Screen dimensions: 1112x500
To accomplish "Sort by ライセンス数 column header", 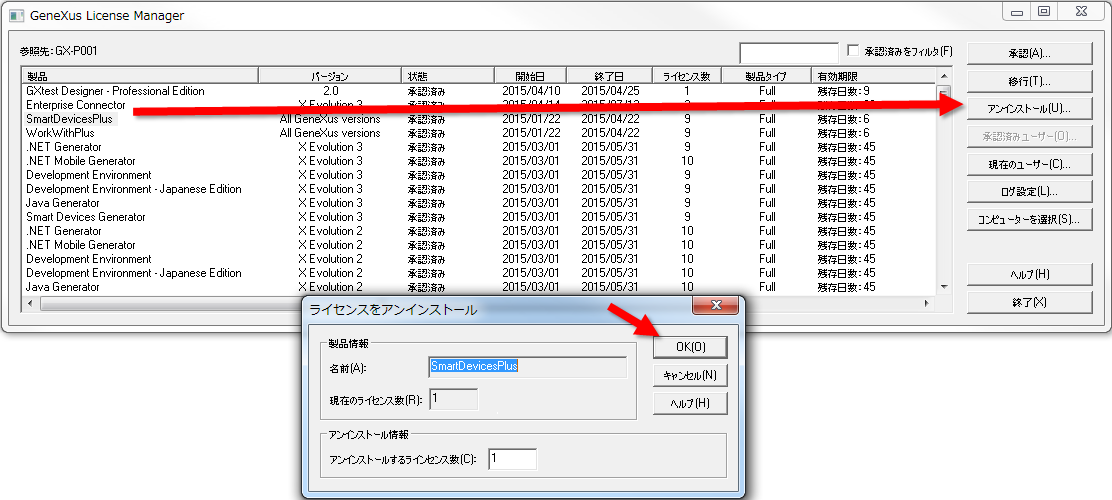I will (687, 76).
